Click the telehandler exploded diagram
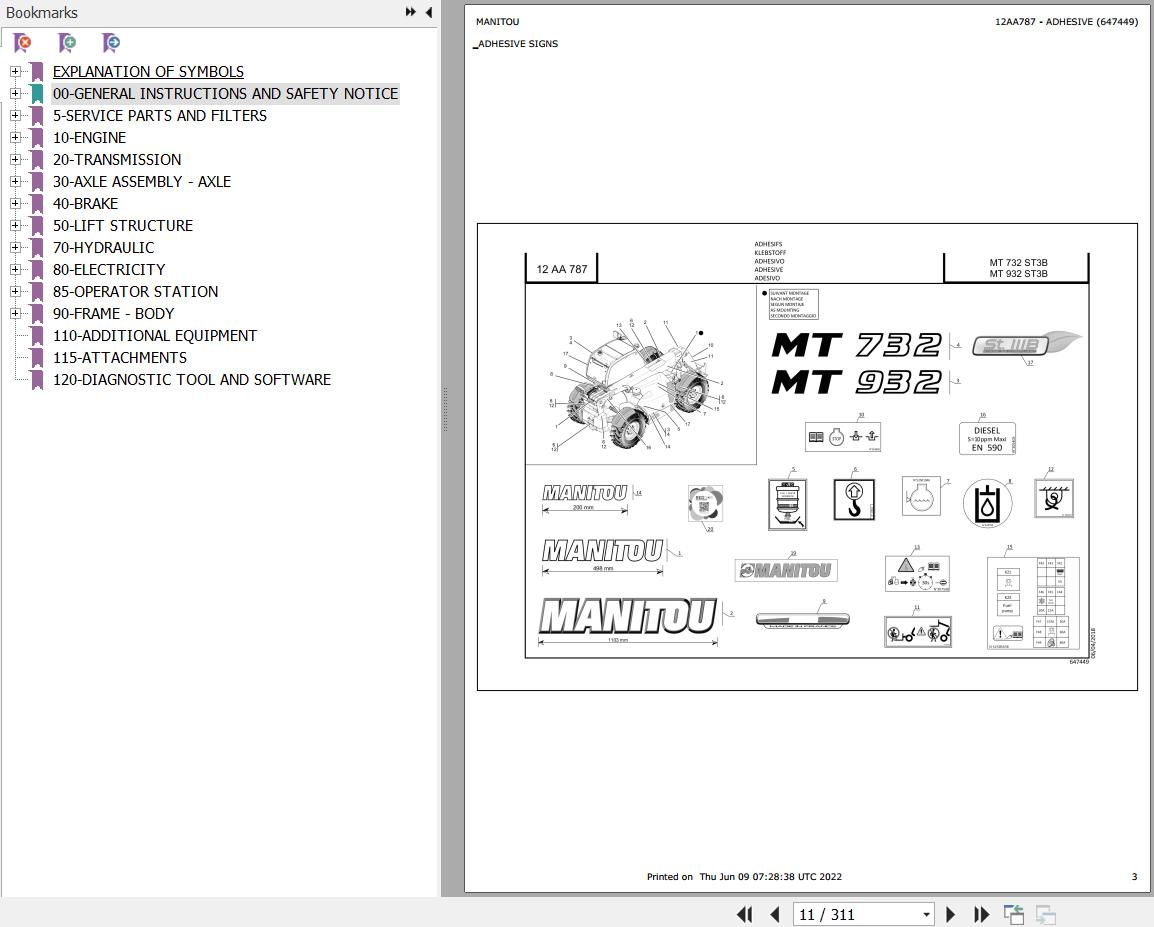 pos(640,384)
